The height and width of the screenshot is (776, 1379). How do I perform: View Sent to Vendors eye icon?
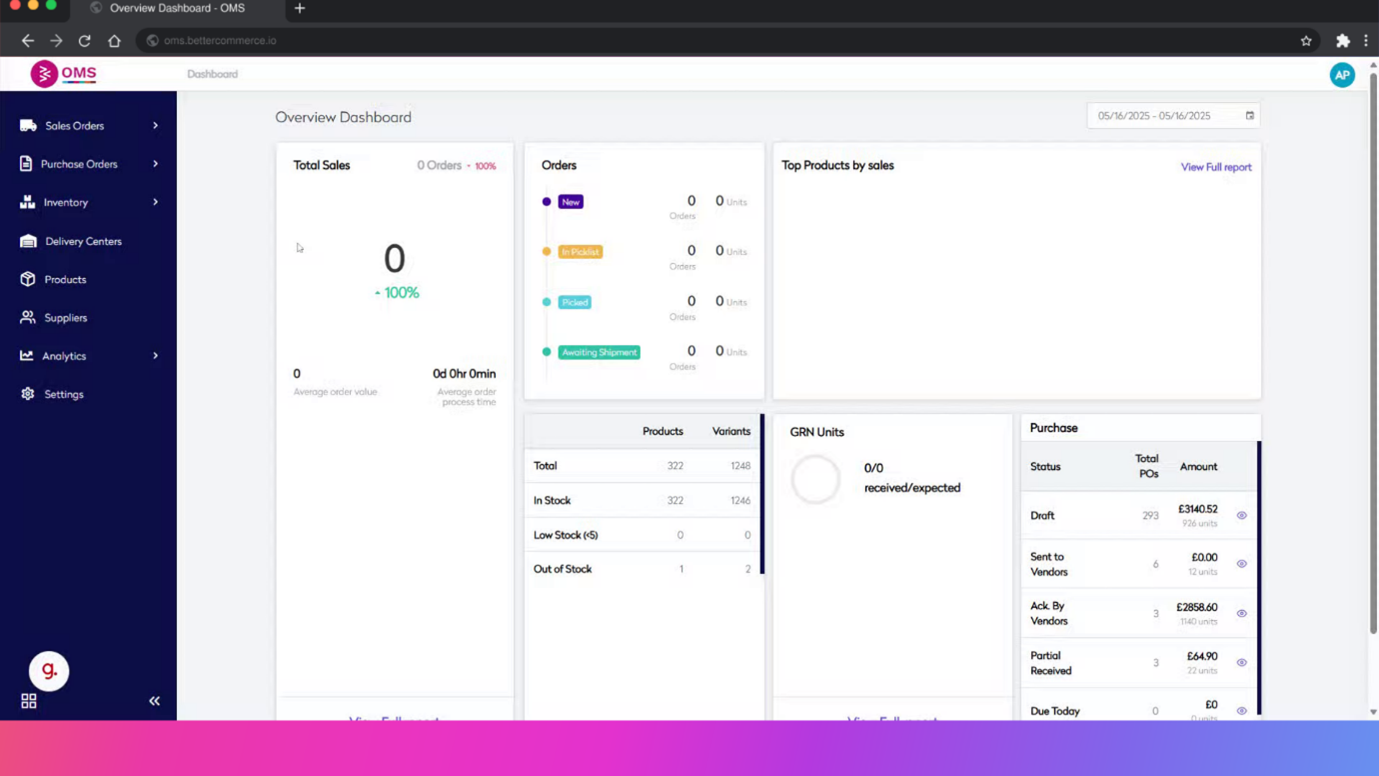[1241, 564]
